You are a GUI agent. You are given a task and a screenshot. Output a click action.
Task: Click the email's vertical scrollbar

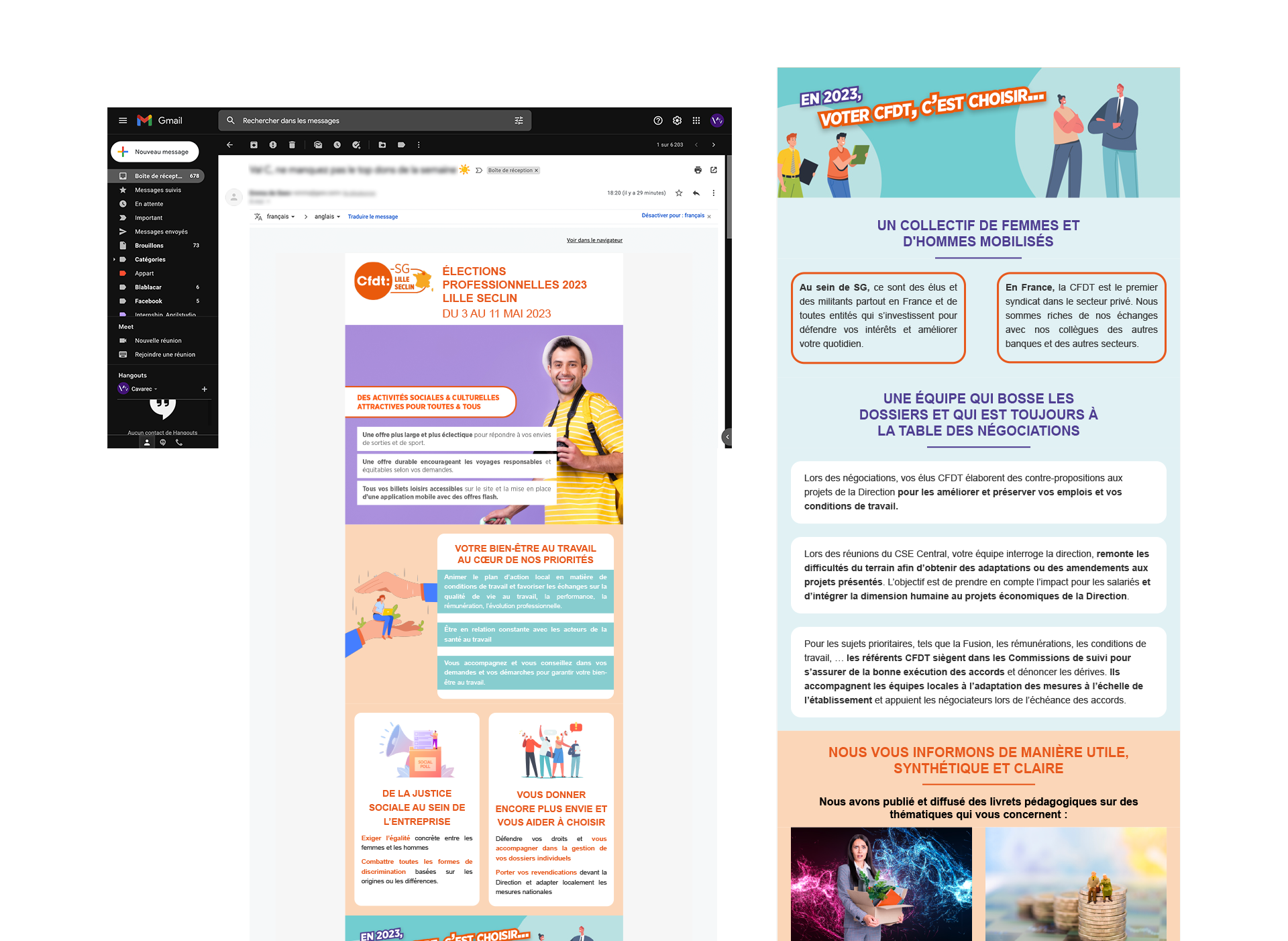(x=729, y=198)
